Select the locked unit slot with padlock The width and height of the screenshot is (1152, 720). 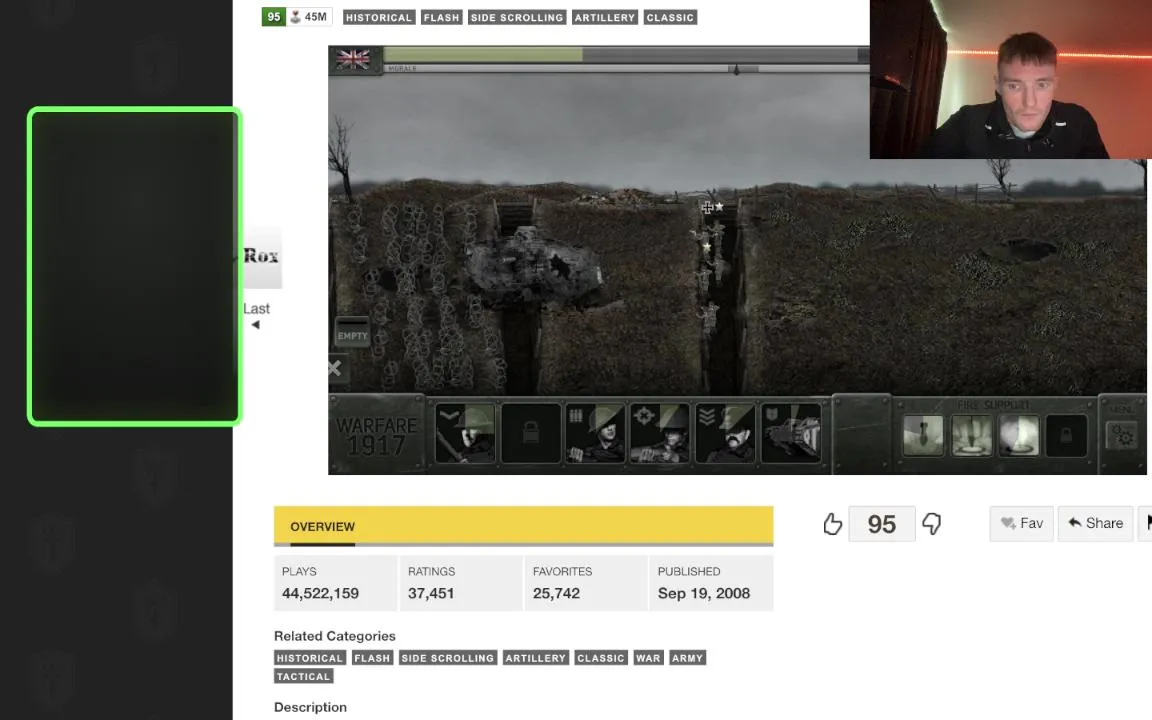coord(530,433)
